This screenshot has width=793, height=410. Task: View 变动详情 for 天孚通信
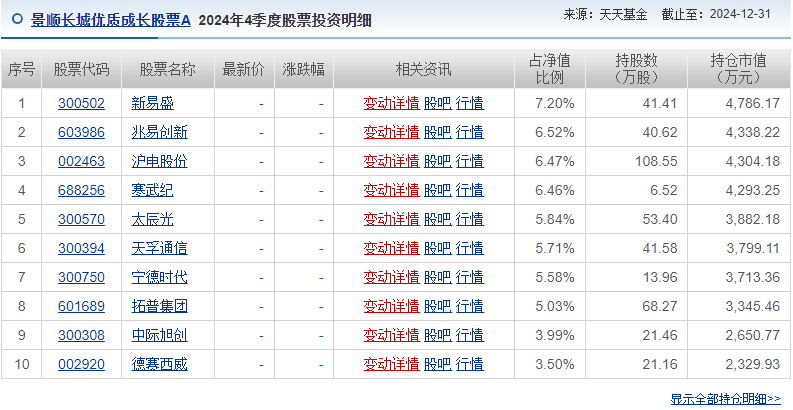pos(391,248)
